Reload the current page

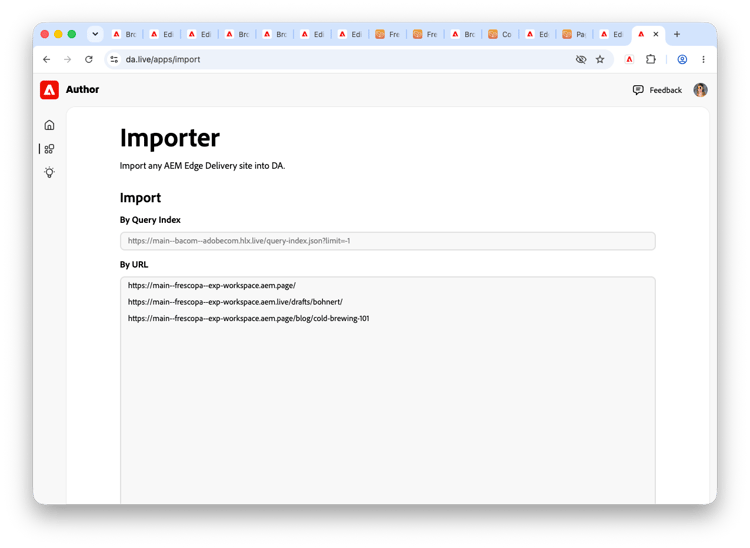(x=88, y=59)
